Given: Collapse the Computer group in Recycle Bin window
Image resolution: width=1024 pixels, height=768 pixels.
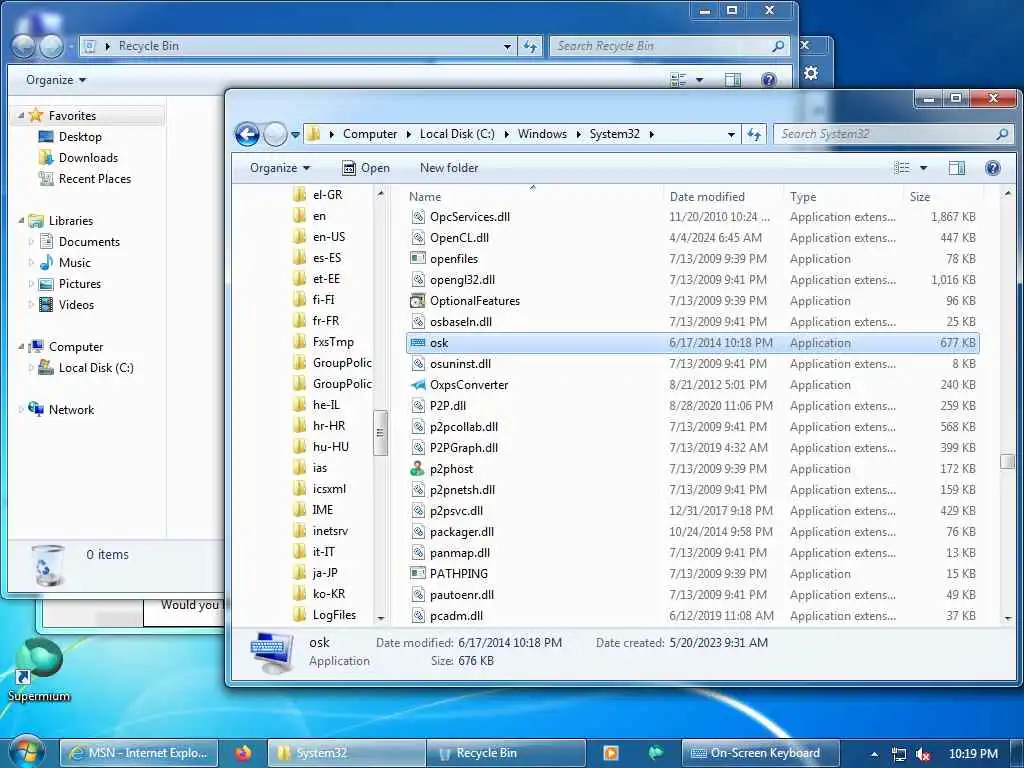Looking at the screenshot, I should pyautogui.click(x=21, y=347).
